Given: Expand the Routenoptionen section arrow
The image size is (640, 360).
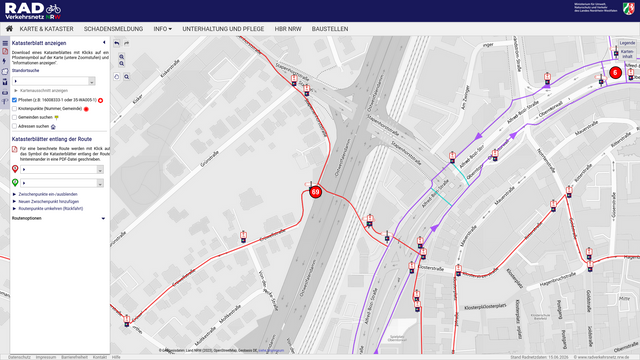Looking at the screenshot, I should (x=103, y=218).
